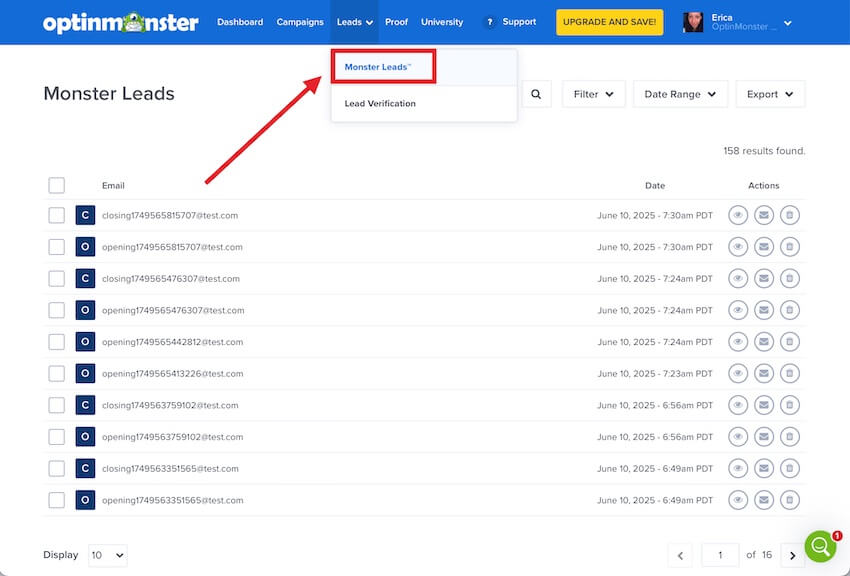Image resolution: width=850 pixels, height=576 pixels.
Task: Click the question mark next to Support
Action: click(x=487, y=21)
